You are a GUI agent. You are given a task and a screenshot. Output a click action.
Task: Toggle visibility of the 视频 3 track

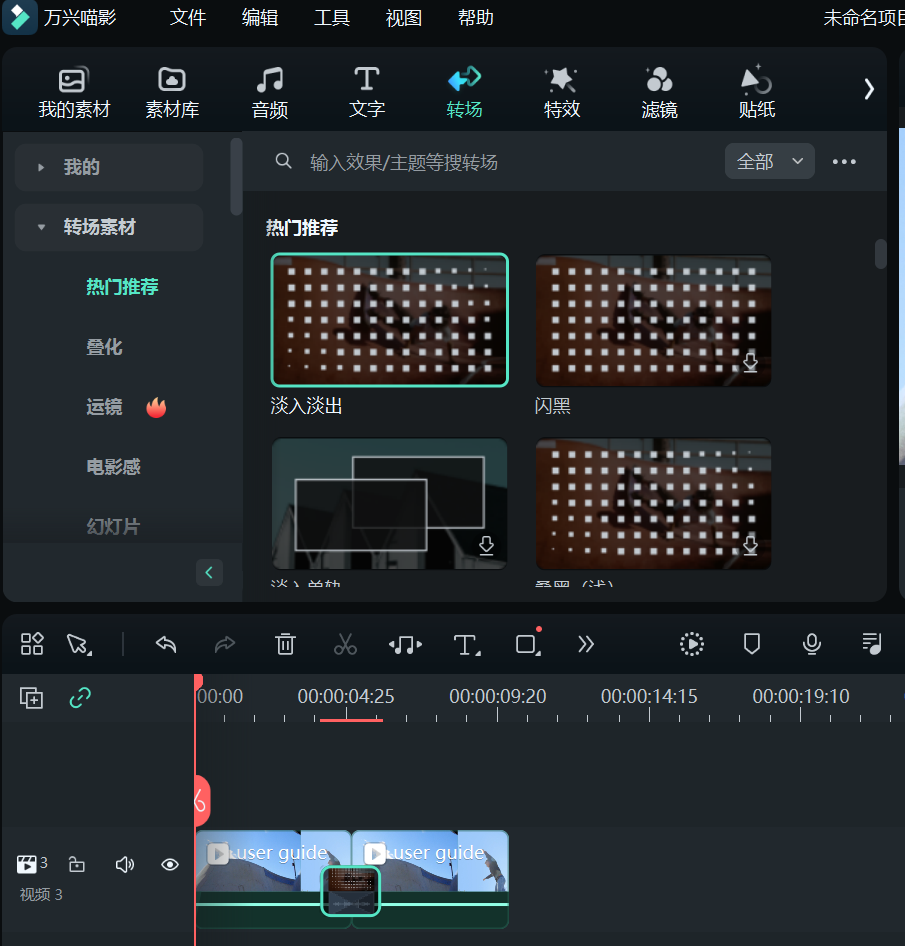[170, 864]
